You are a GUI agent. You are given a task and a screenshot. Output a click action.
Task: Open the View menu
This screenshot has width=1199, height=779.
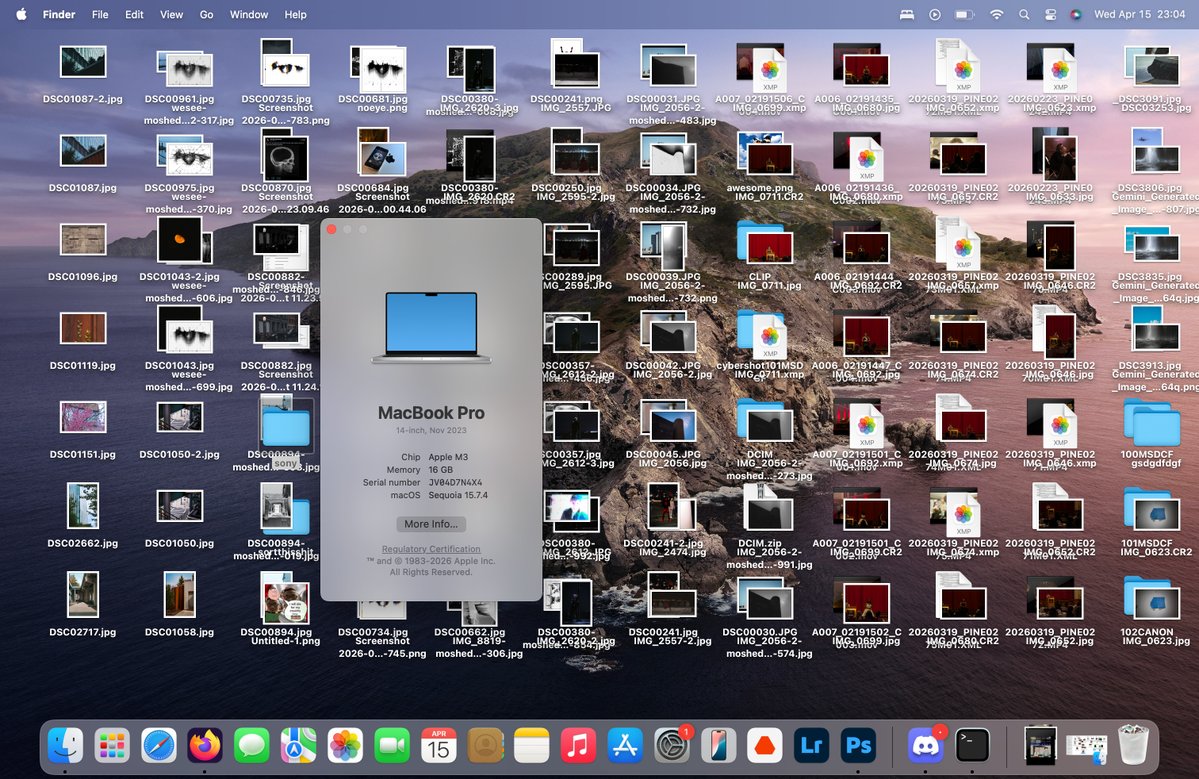coord(171,15)
